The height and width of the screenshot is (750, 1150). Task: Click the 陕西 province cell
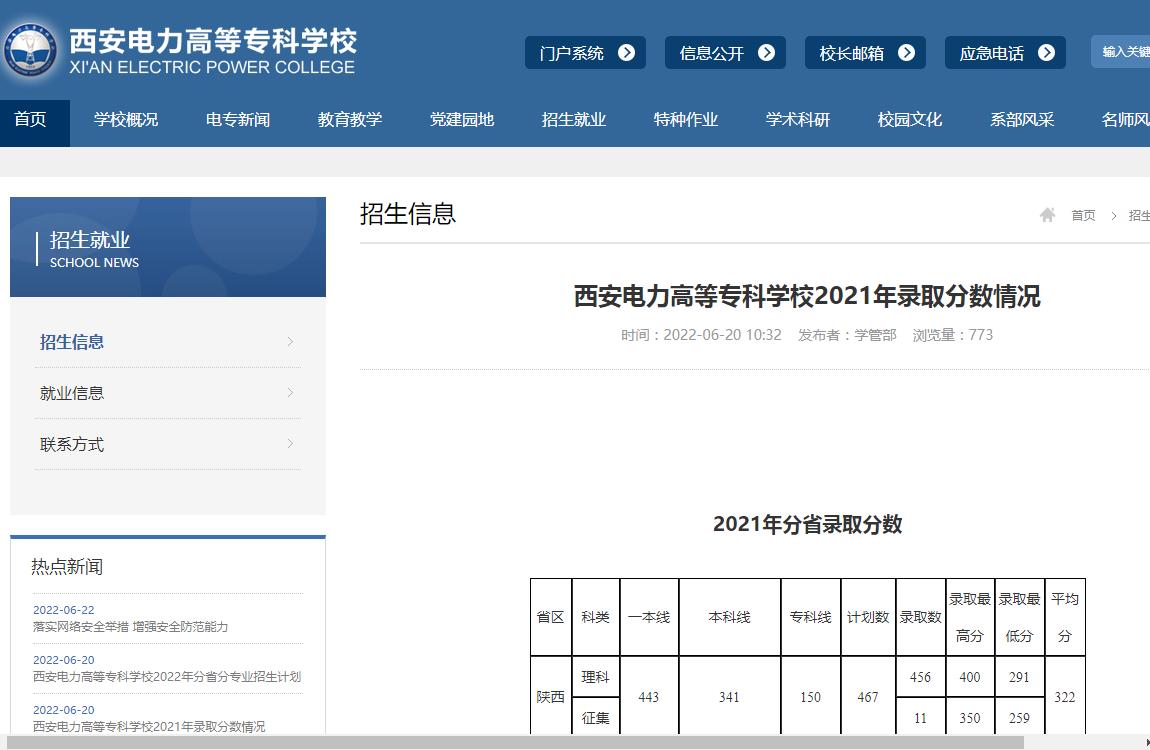(x=551, y=696)
